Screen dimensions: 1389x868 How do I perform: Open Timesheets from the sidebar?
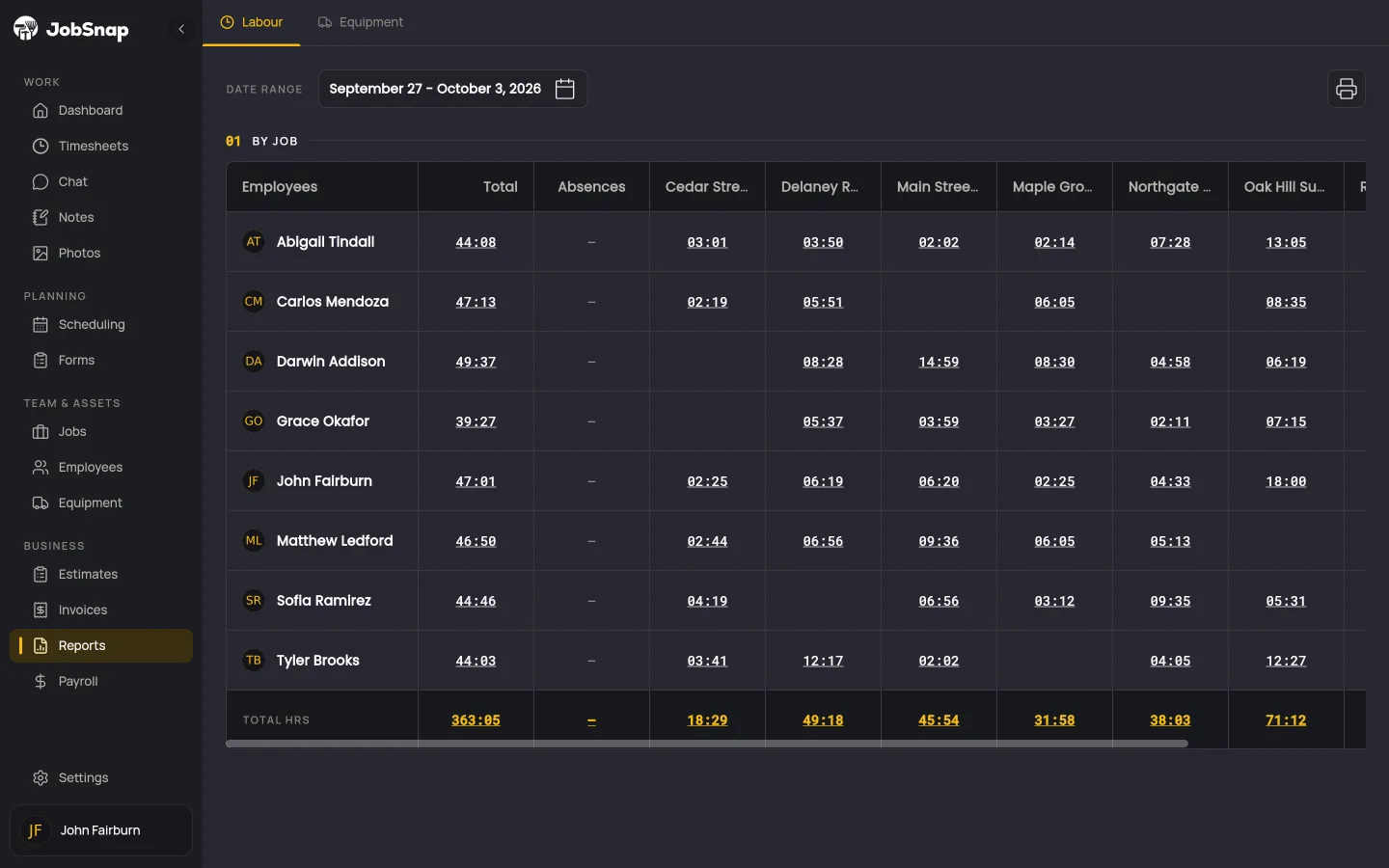point(101,146)
